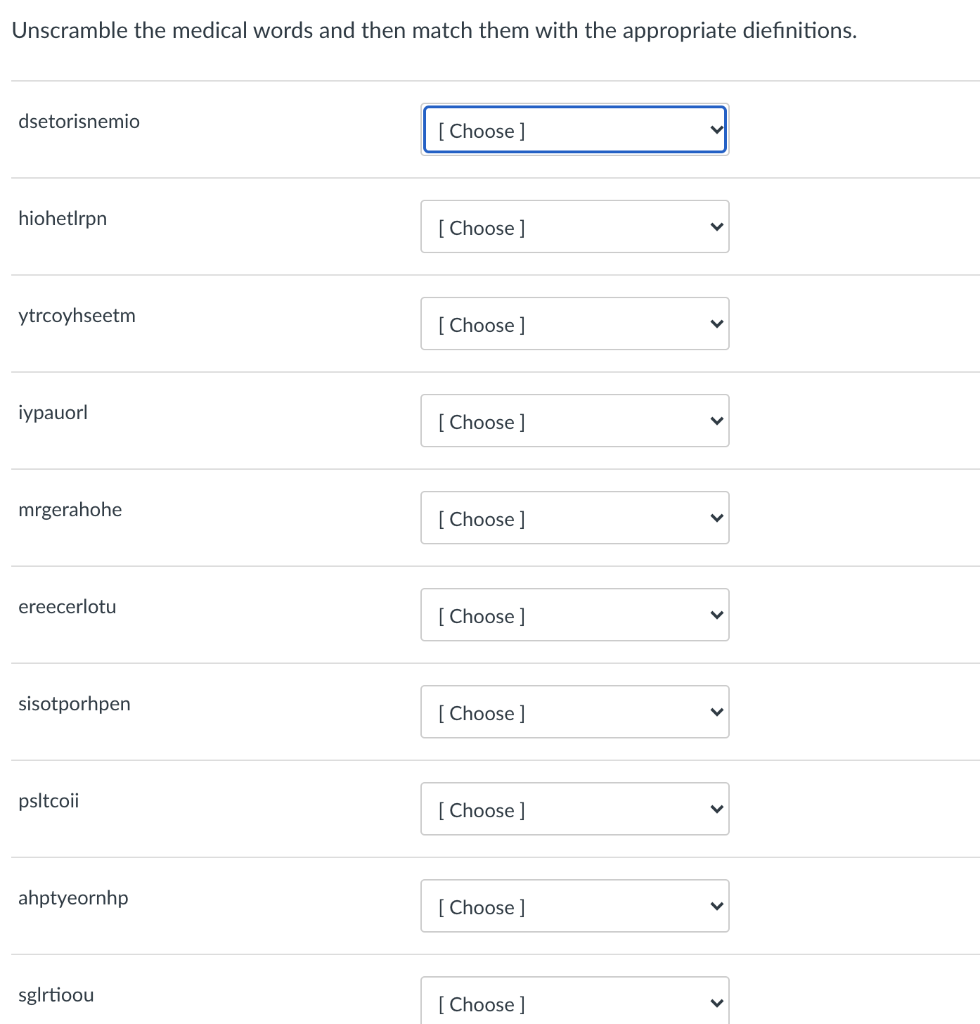Click the chevron arrow in dsetorisnemio's select box
The height and width of the screenshot is (1024, 980).
(716, 130)
